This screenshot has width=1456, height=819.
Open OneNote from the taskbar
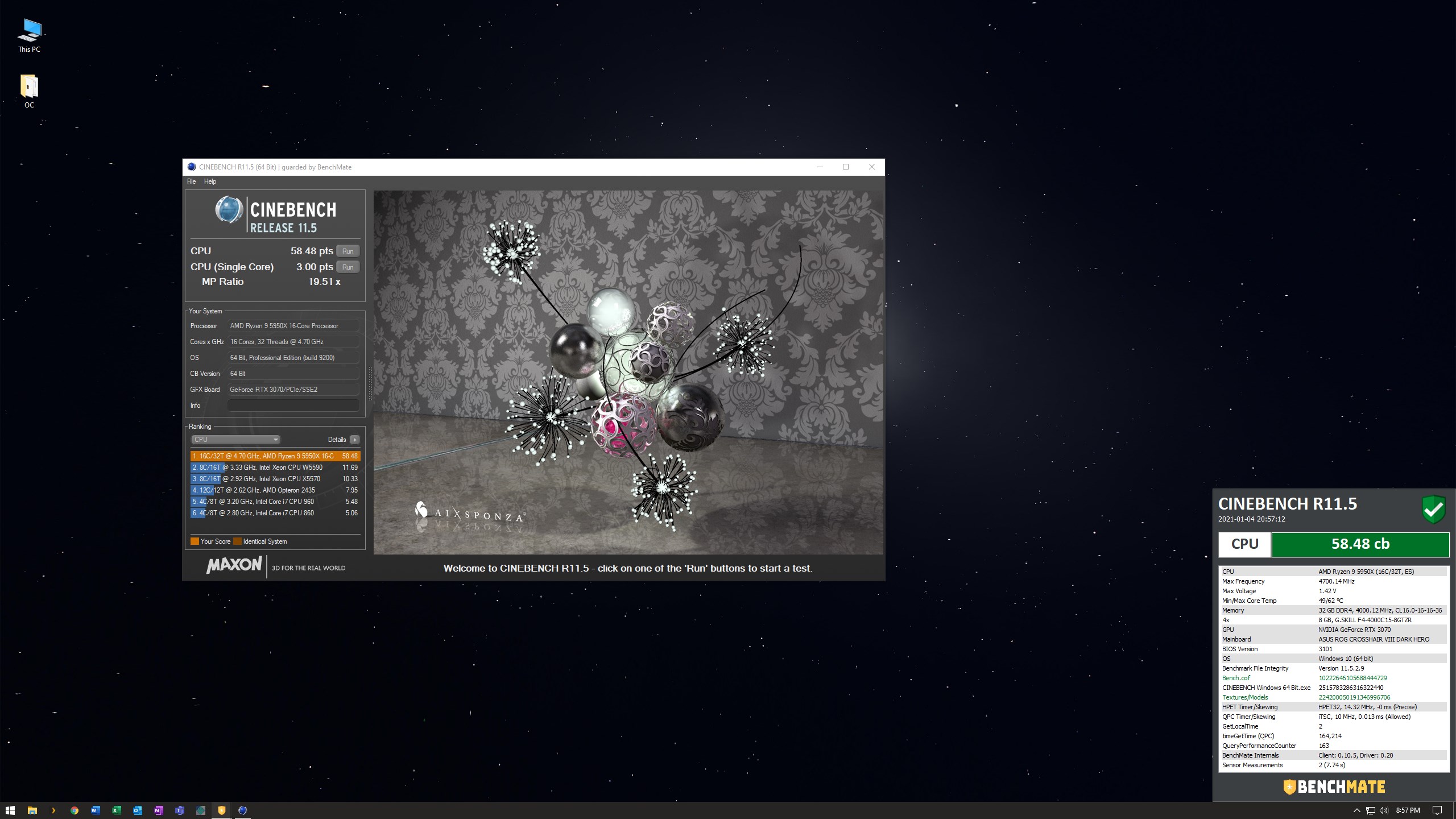[159, 810]
